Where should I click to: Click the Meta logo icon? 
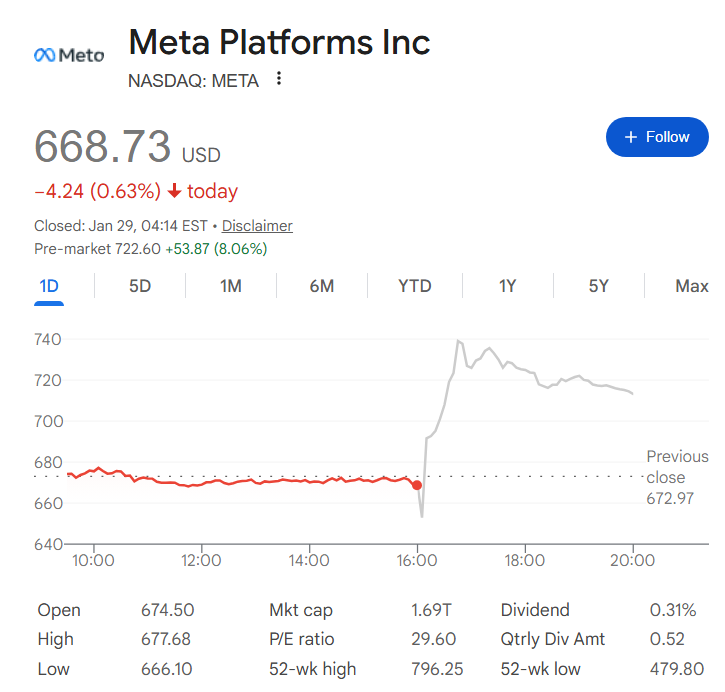pos(68,54)
